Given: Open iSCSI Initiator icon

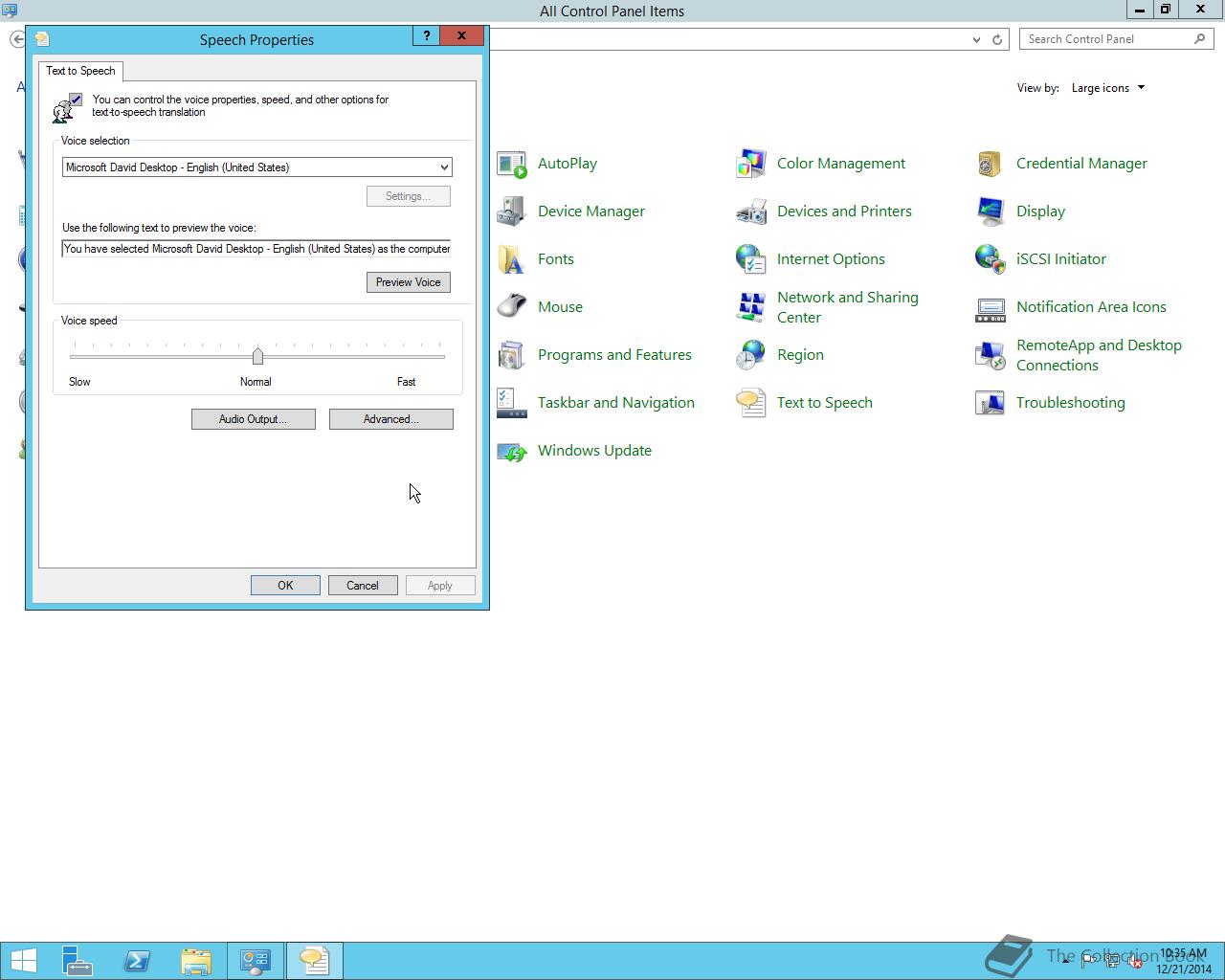Looking at the screenshot, I should (991, 259).
